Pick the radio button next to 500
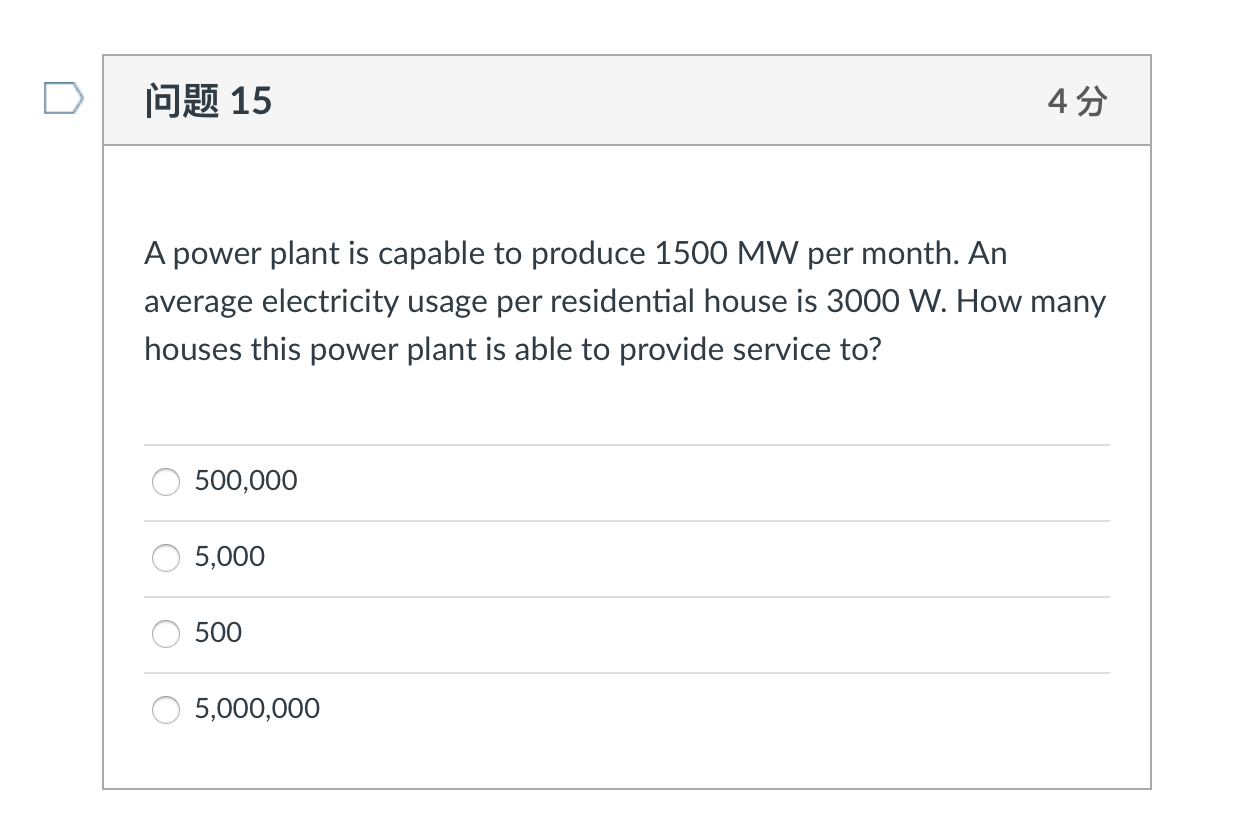This screenshot has height=816, width=1236. click(x=166, y=634)
